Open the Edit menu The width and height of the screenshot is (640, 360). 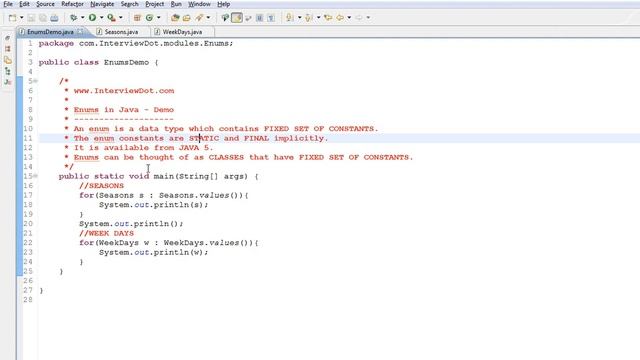click(24, 4)
